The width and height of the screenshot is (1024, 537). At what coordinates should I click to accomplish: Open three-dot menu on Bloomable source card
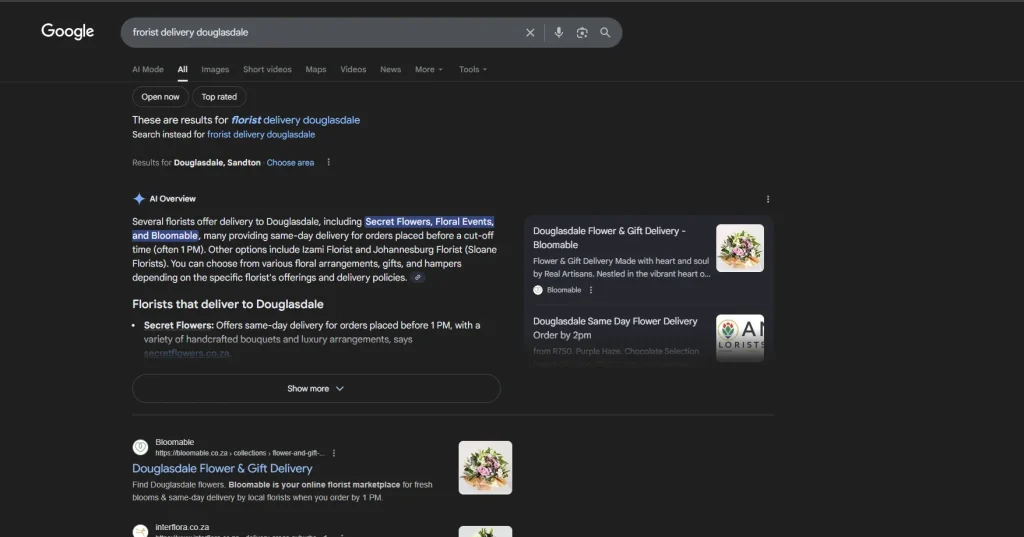click(591, 290)
